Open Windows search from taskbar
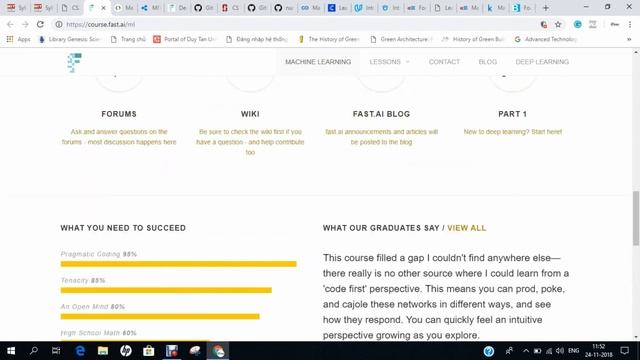The image size is (640, 360). coord(34,351)
